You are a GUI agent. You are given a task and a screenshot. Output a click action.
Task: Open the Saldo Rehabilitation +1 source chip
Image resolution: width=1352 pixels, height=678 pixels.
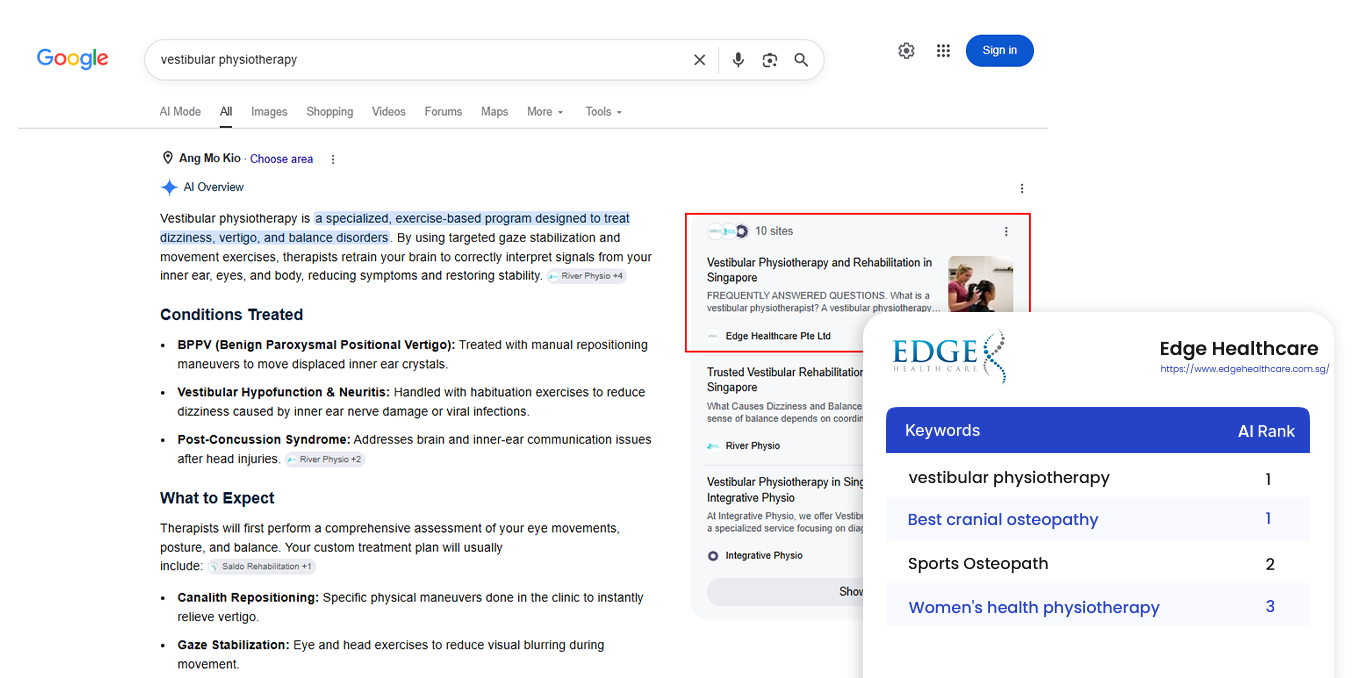[261, 567]
